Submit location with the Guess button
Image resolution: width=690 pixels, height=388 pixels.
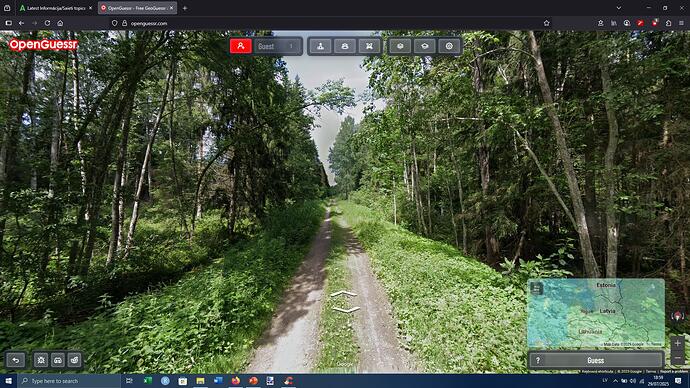[596, 360]
